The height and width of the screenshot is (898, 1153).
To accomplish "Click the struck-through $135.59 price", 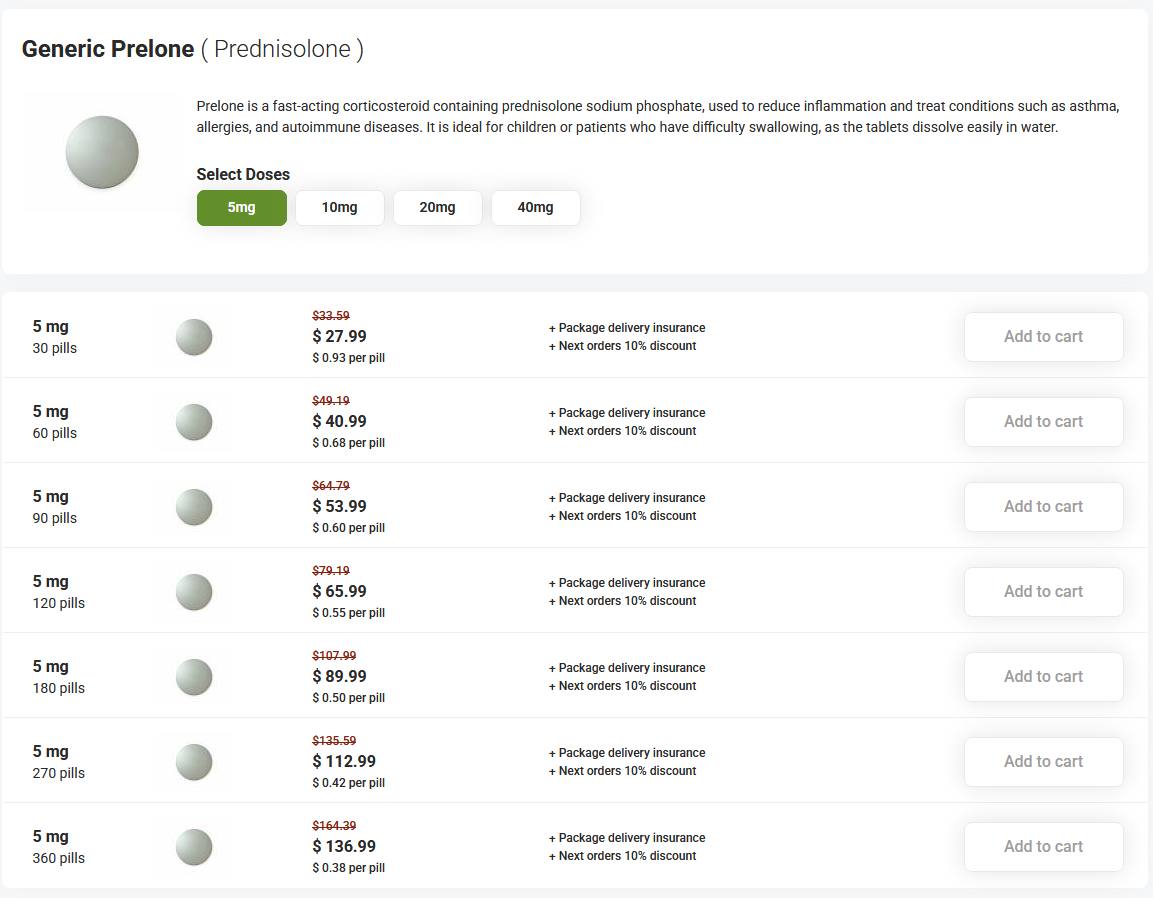I will [x=334, y=741].
